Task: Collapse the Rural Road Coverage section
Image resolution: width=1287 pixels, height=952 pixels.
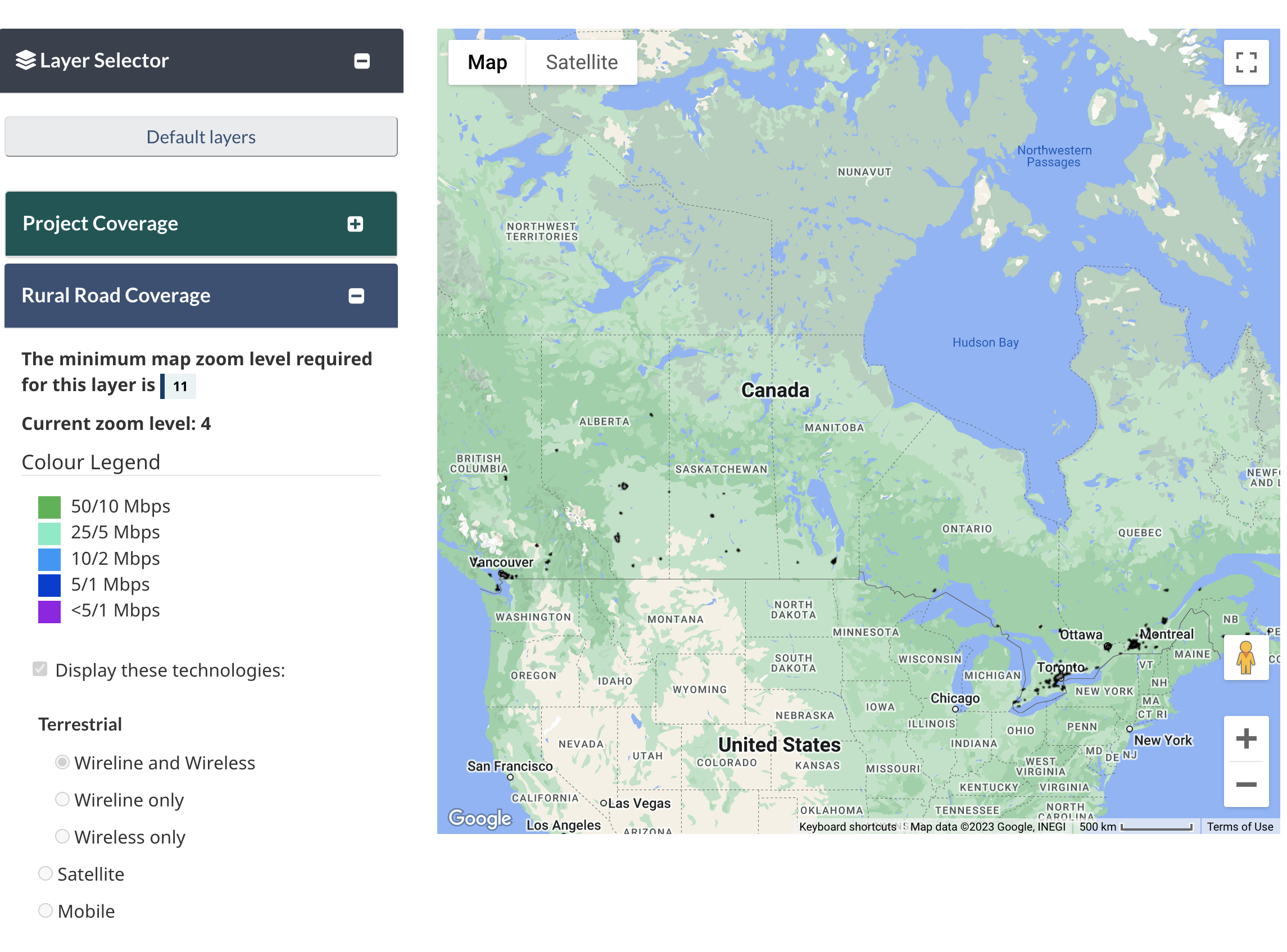Action: pos(356,296)
